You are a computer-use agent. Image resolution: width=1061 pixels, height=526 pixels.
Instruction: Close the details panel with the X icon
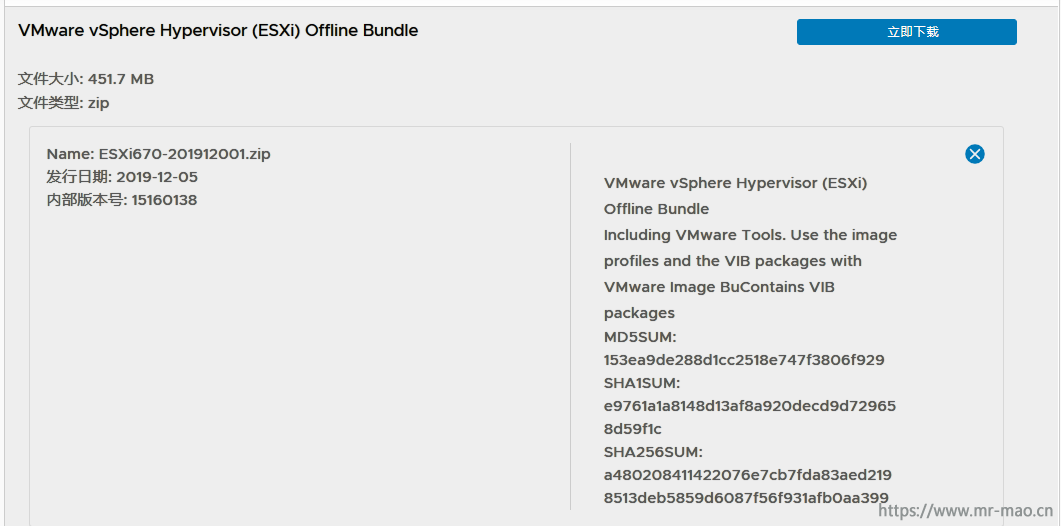974,154
